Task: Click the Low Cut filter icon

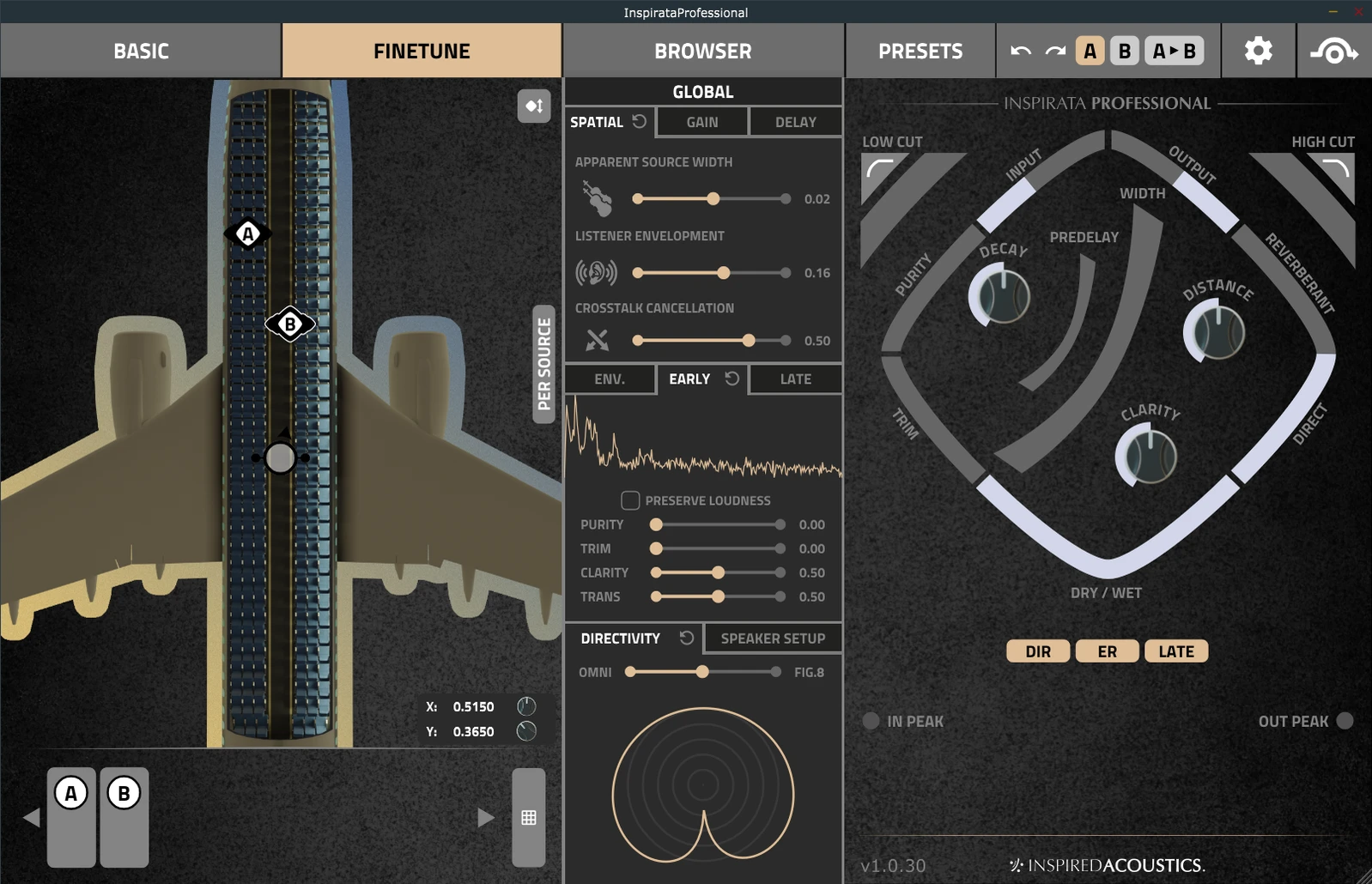Action: click(879, 169)
